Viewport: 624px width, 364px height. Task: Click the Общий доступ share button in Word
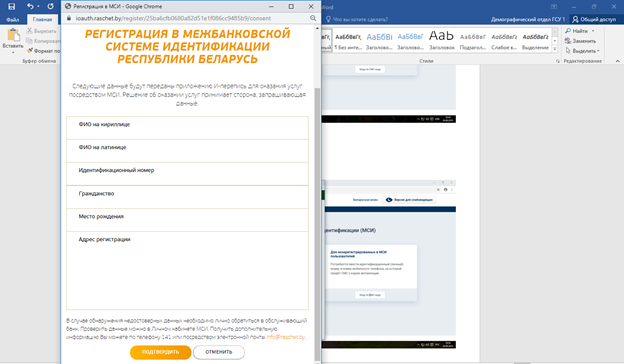[594, 19]
